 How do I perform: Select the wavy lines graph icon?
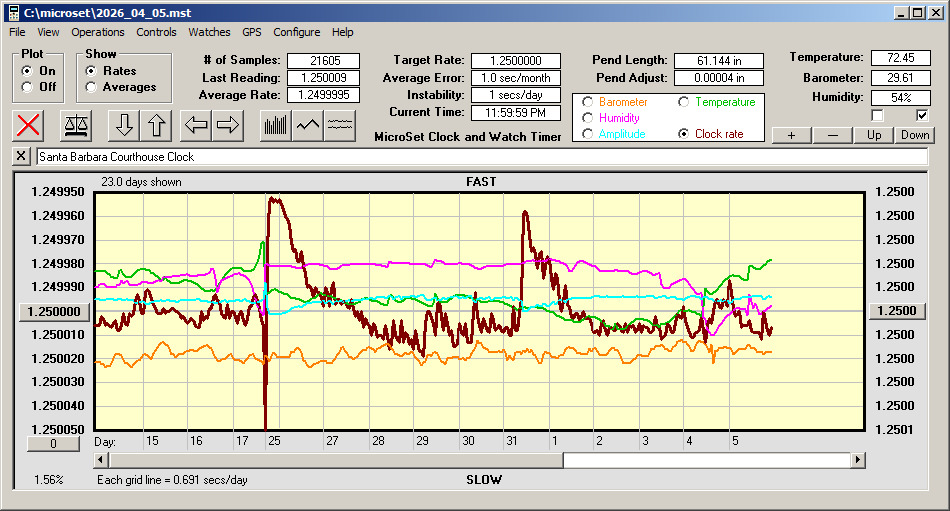coord(340,126)
